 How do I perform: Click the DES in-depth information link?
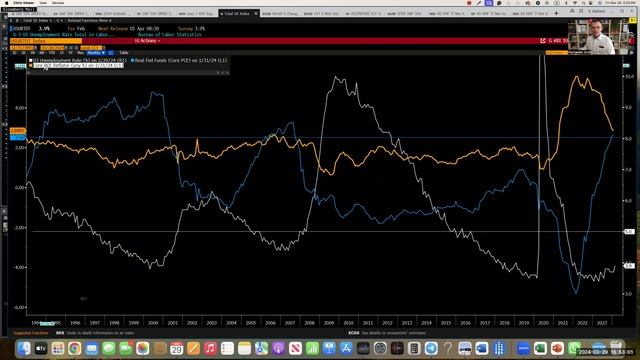tap(95, 333)
